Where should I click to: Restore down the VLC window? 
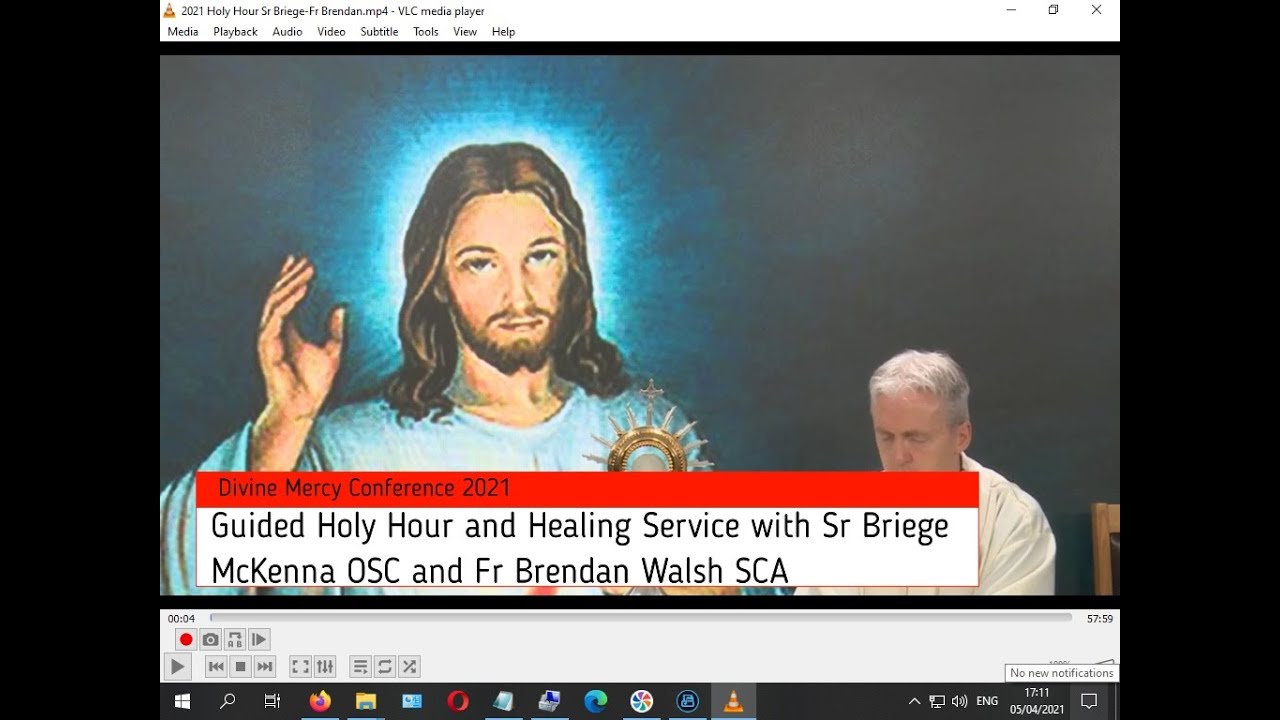tap(1053, 10)
